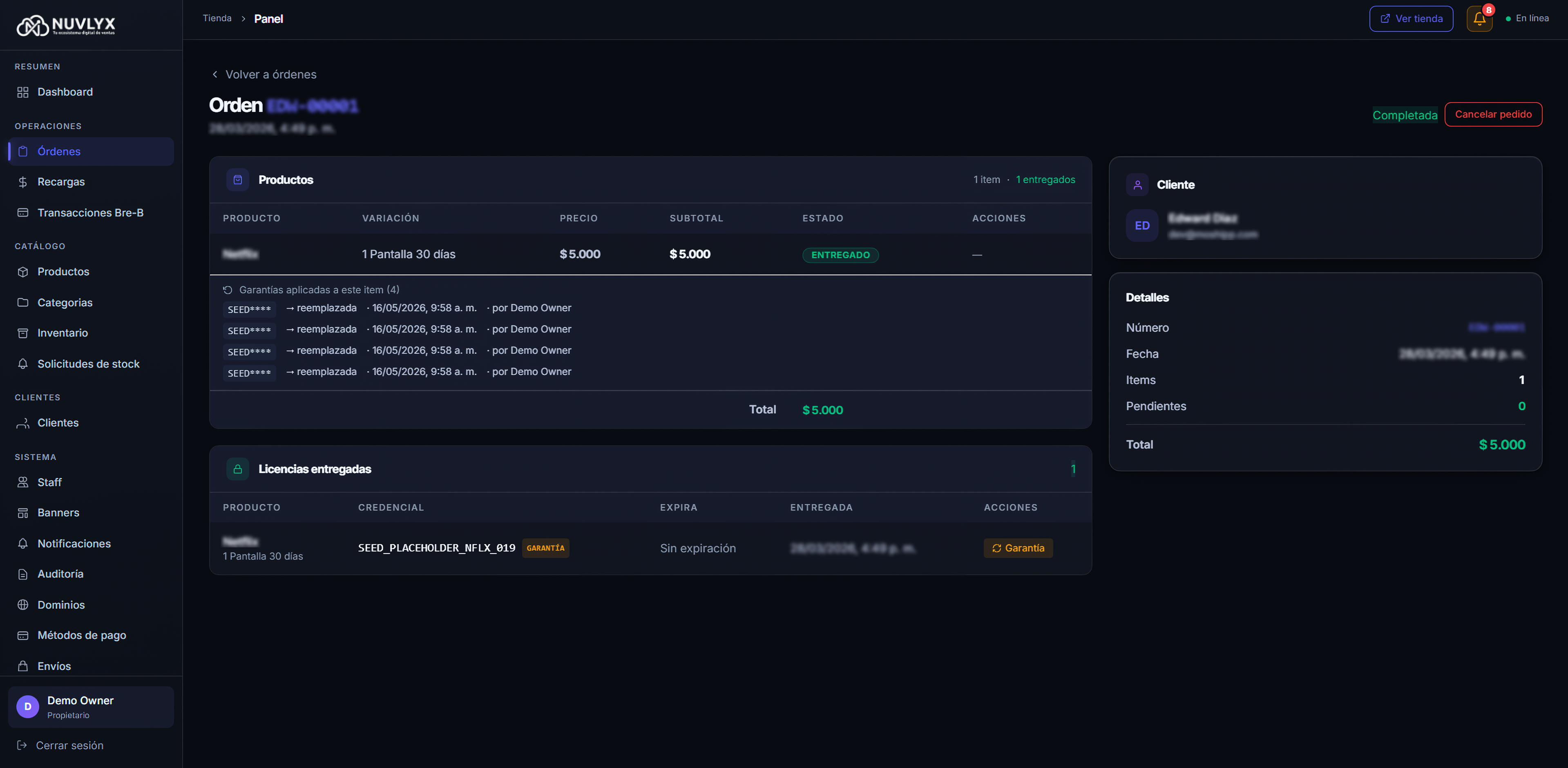Open the Transacciones Bre-B card icon

[22, 213]
